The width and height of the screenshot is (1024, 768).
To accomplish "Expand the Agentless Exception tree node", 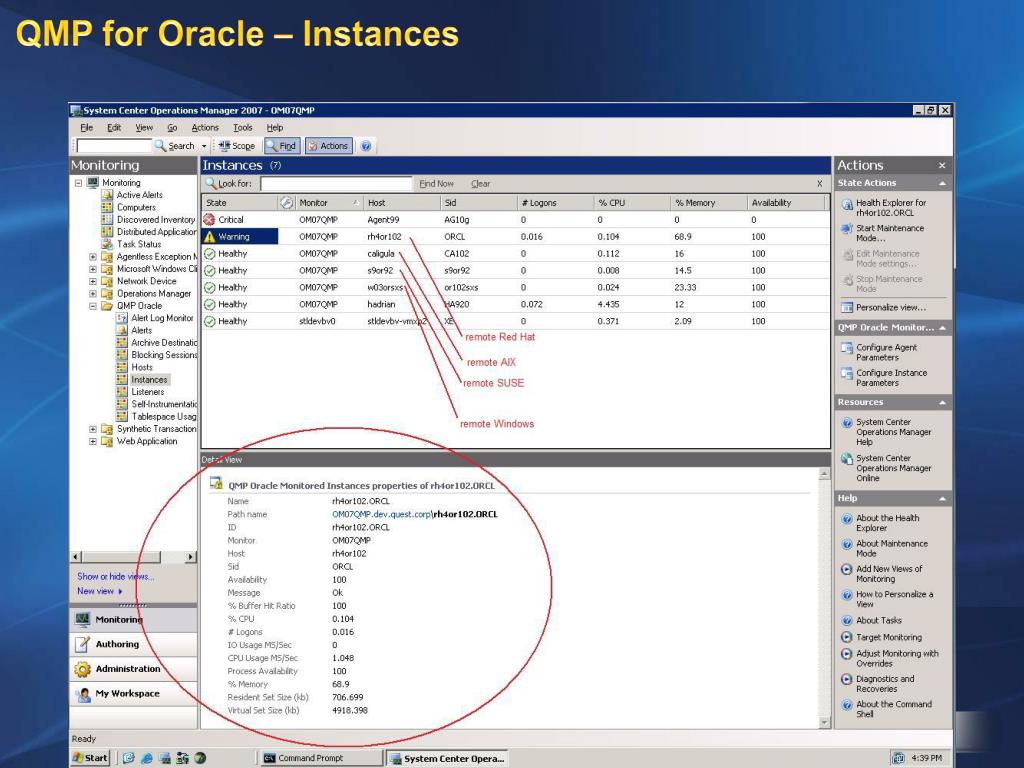I will (93, 257).
